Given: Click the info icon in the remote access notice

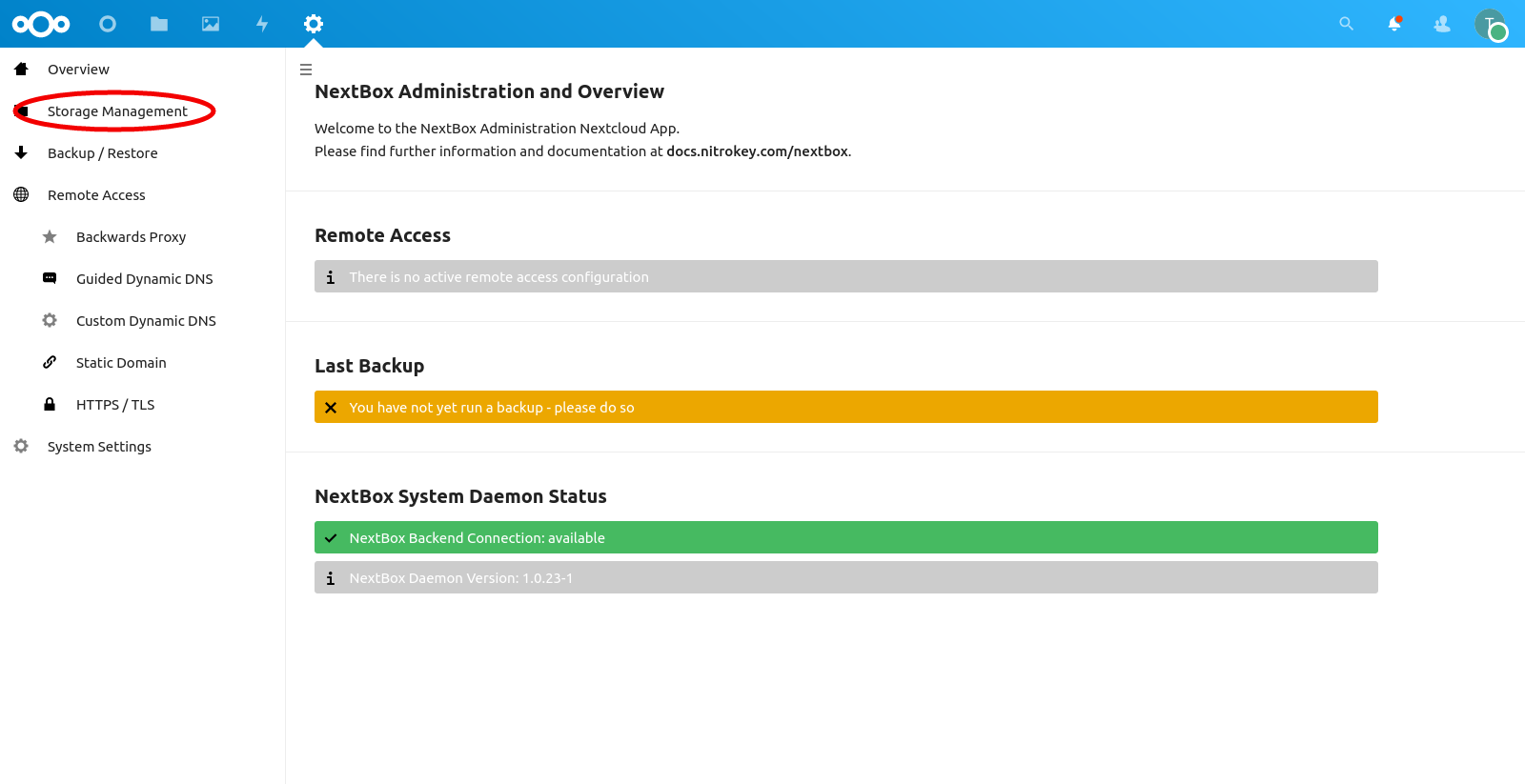Looking at the screenshot, I should coord(331,277).
